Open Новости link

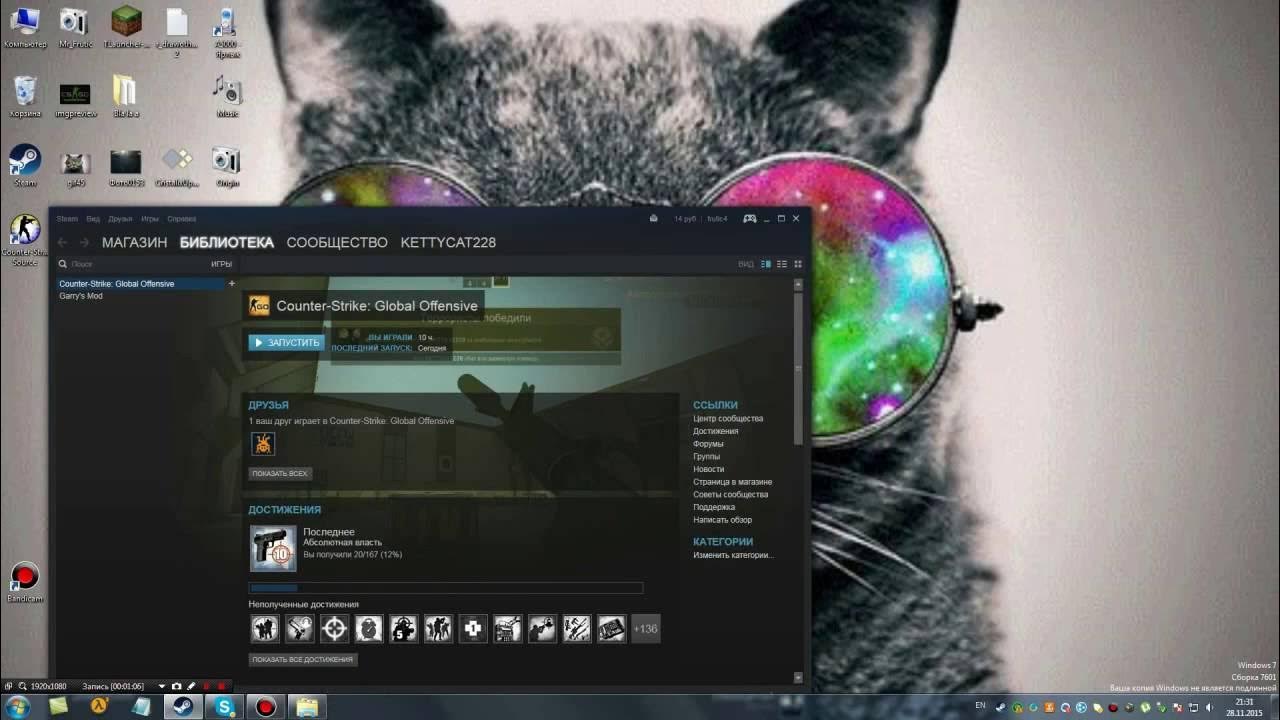click(x=709, y=469)
